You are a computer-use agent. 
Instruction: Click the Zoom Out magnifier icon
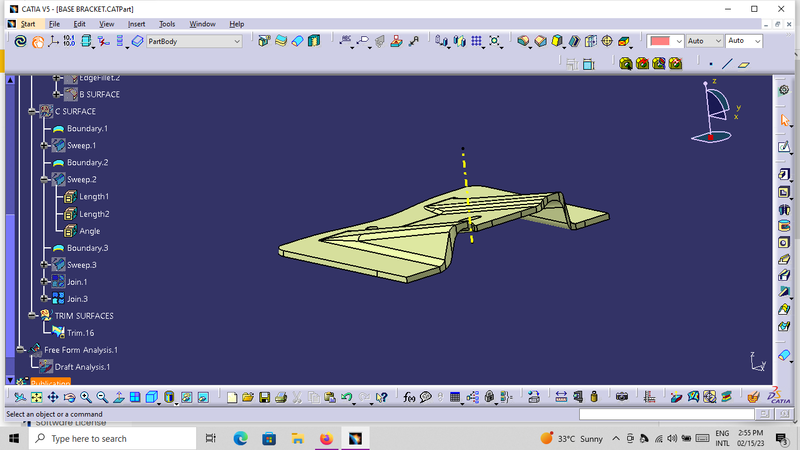tap(102, 397)
